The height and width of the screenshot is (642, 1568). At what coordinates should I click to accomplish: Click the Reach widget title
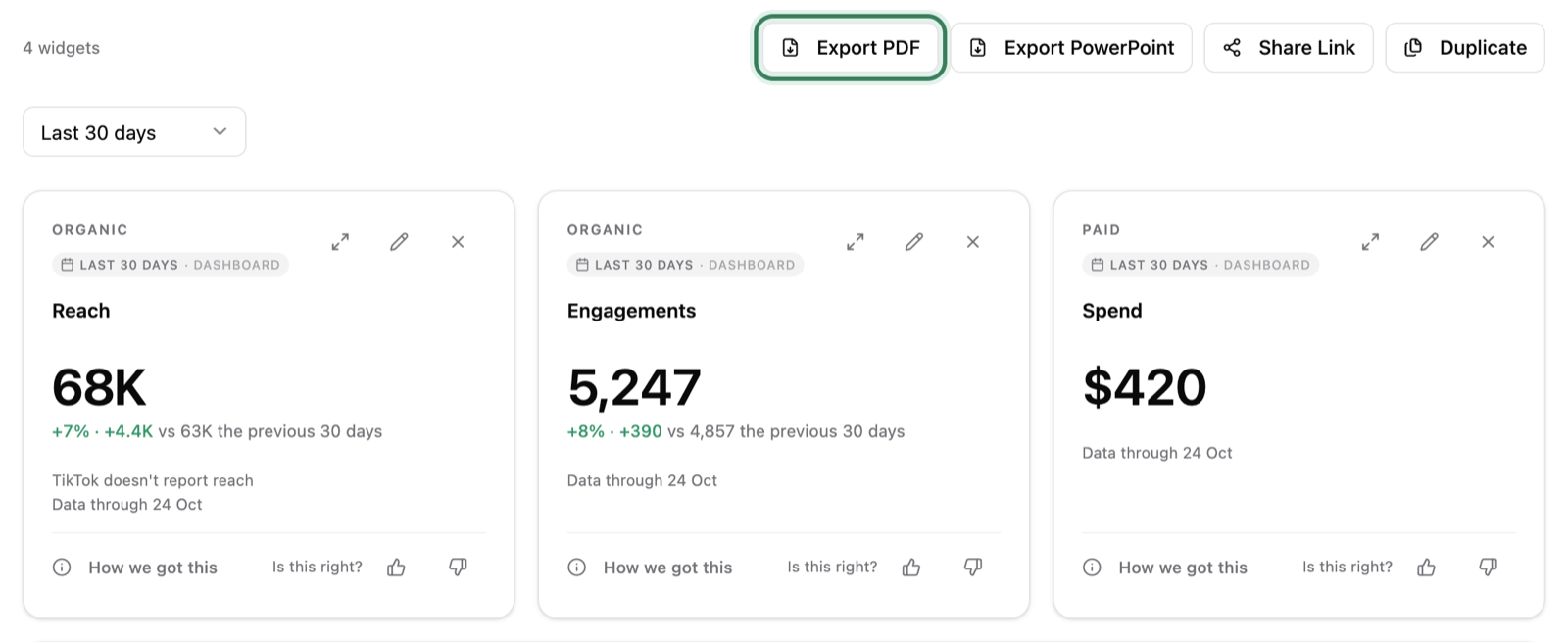[x=81, y=311]
